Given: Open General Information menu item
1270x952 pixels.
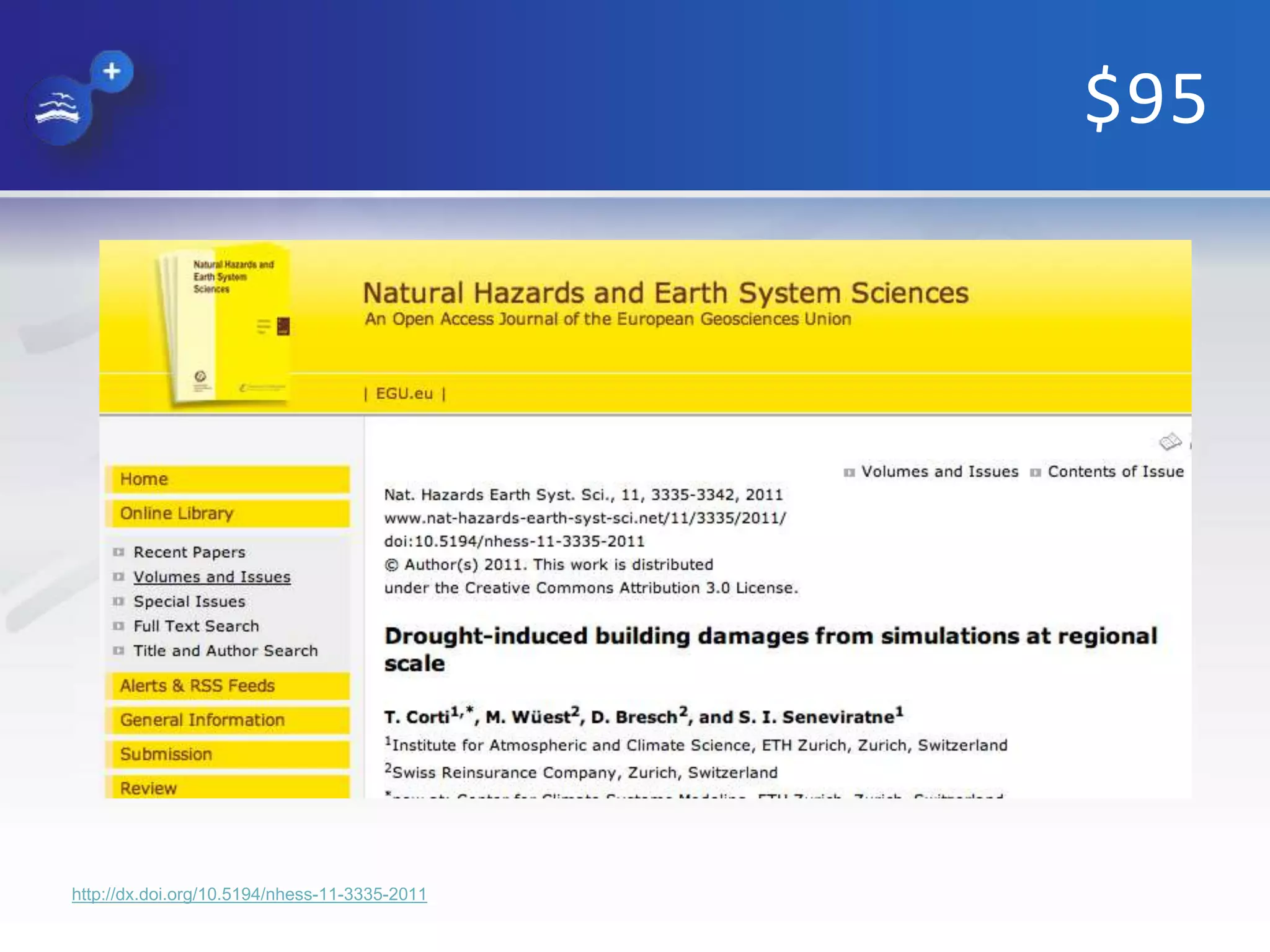Looking at the screenshot, I should pos(228,720).
